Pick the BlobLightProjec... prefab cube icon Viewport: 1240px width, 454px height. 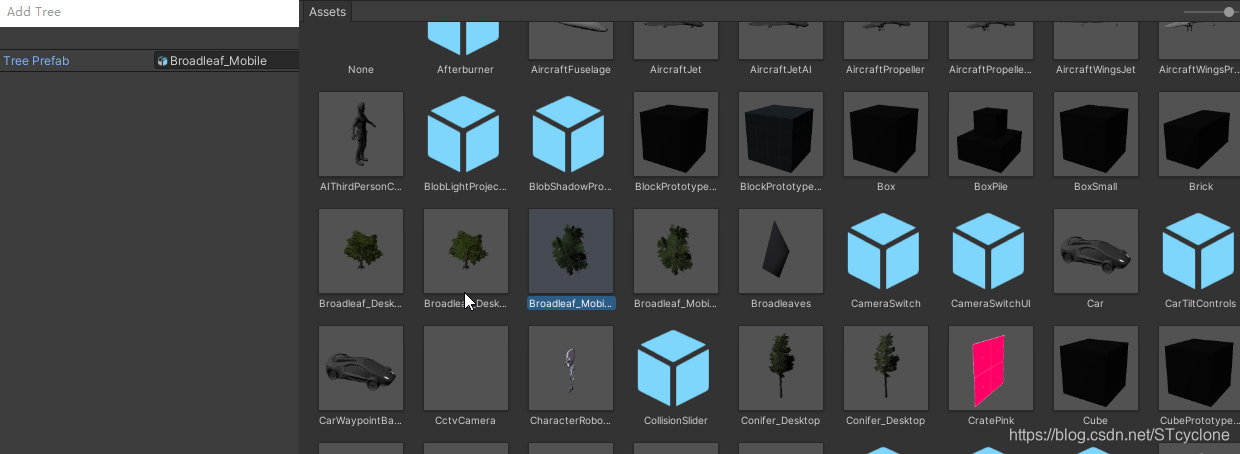coord(465,134)
